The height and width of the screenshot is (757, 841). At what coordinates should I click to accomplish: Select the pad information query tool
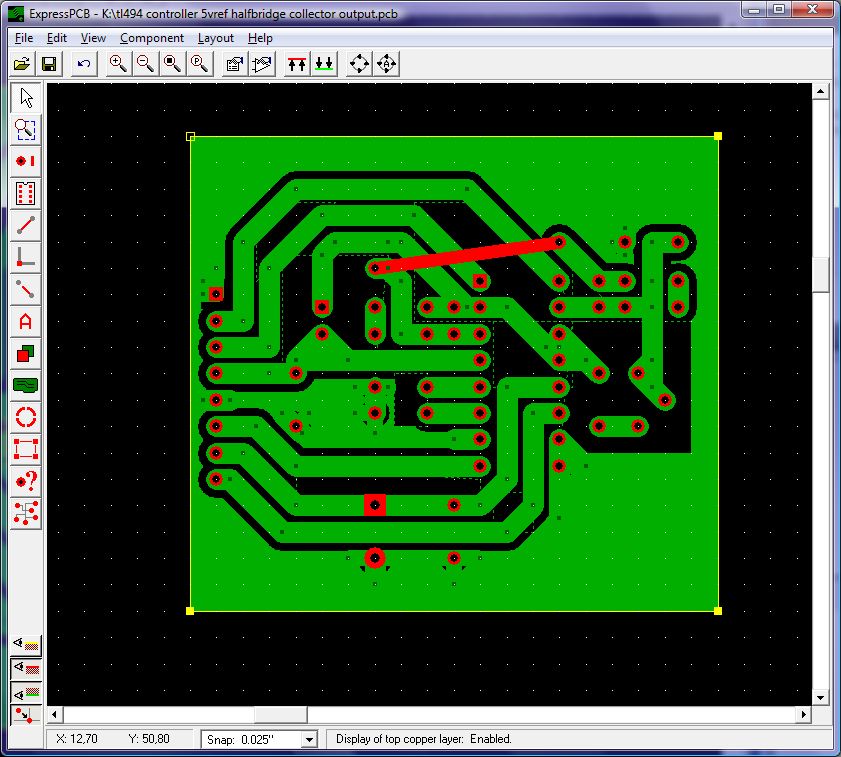pos(26,481)
